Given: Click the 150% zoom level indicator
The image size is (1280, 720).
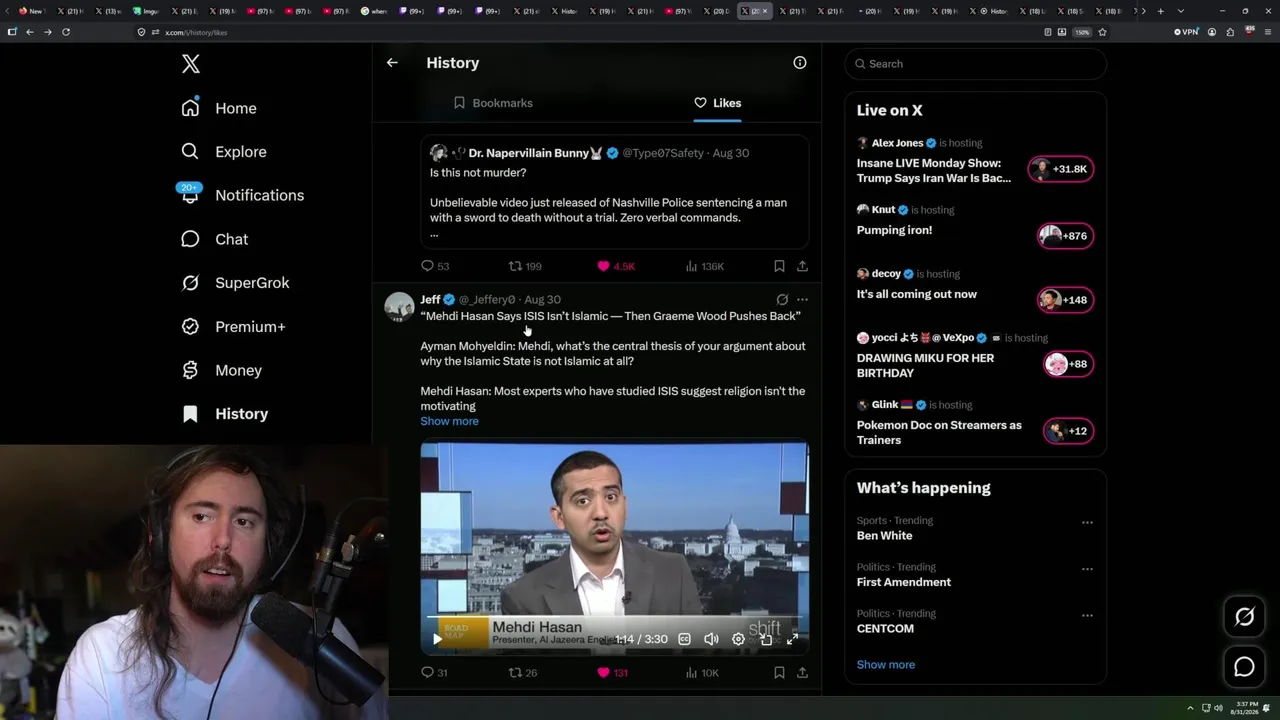Looking at the screenshot, I should click(x=1082, y=32).
